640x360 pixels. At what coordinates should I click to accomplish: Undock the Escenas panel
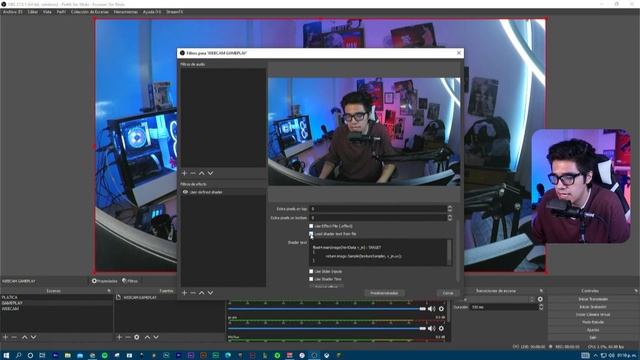click(x=109, y=291)
